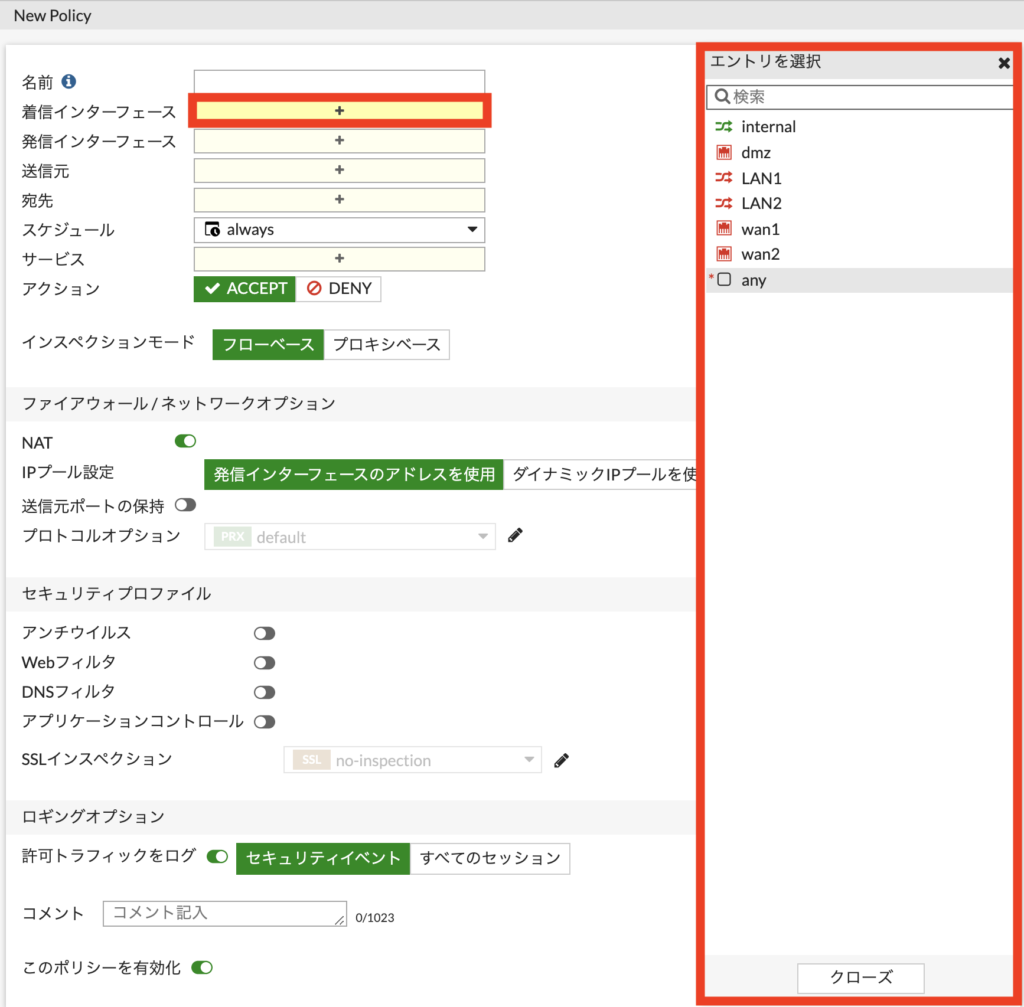
Task: Enable the アンチウイルス toggle
Action: point(264,632)
